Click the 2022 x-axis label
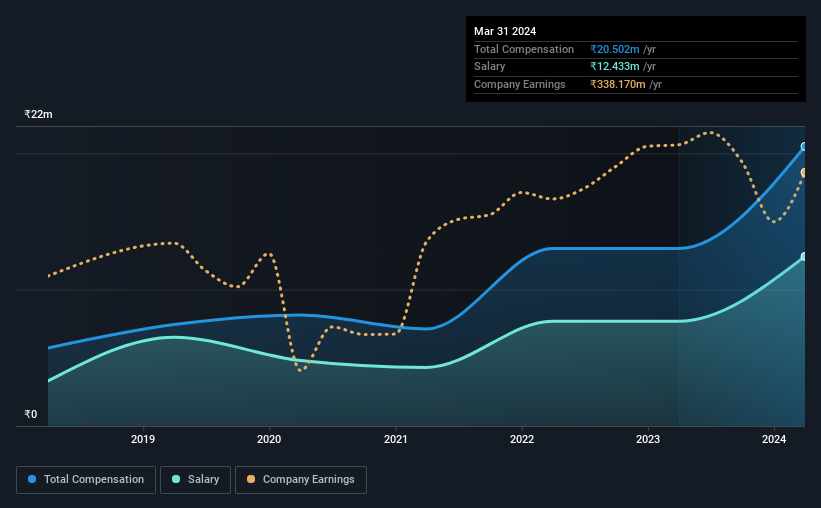Viewport: 821px width, 508px height. coord(522,439)
